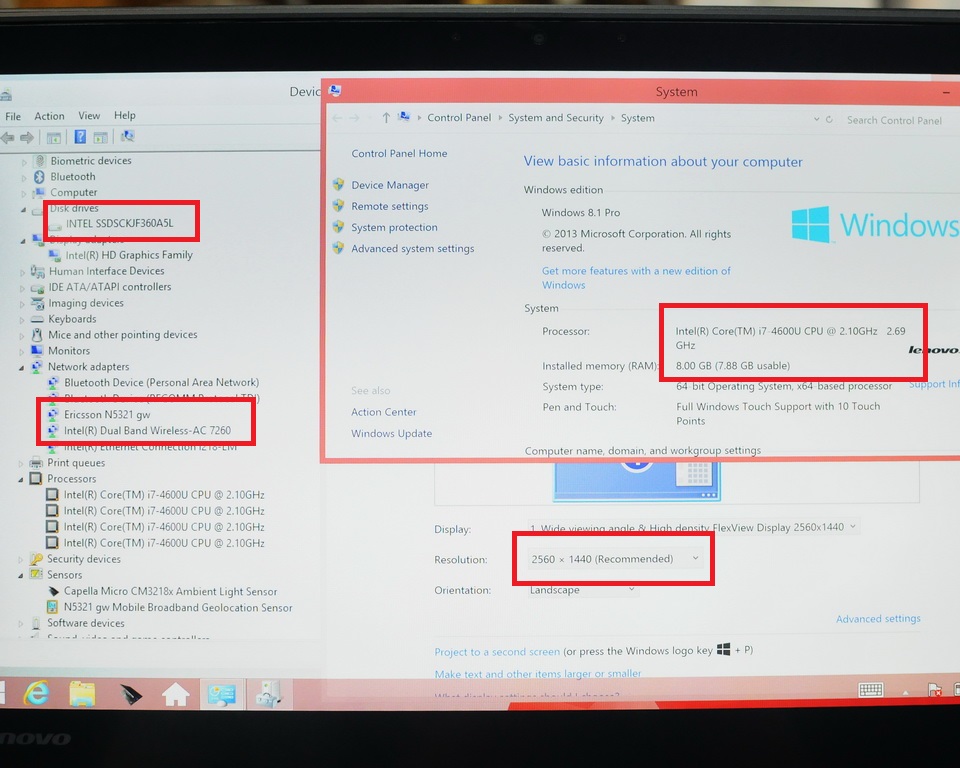Screen dimensions: 960x768
Task: Select the Bluetooth tree icon
Action: 39,176
